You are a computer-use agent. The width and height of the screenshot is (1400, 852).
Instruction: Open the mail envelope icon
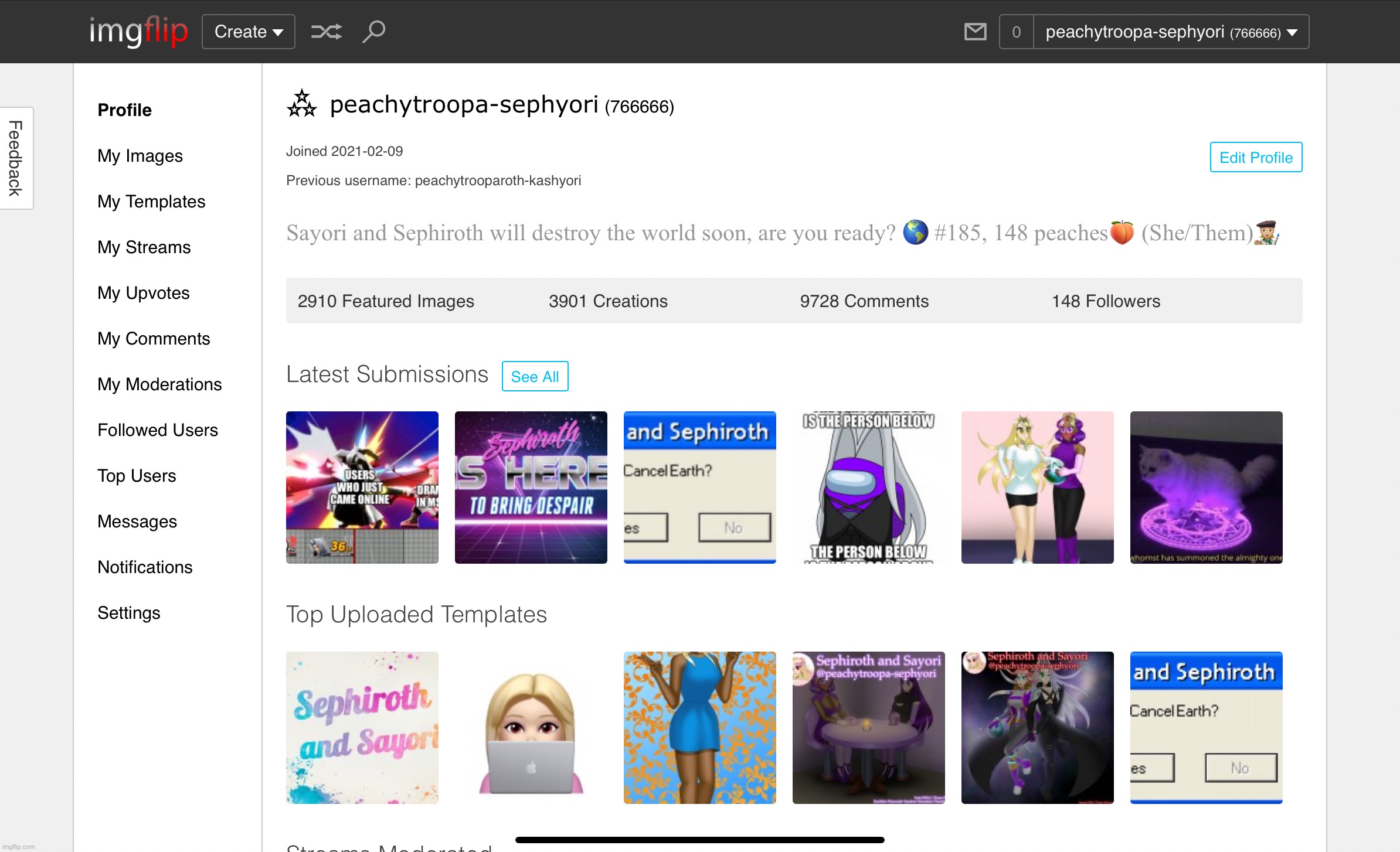point(976,32)
